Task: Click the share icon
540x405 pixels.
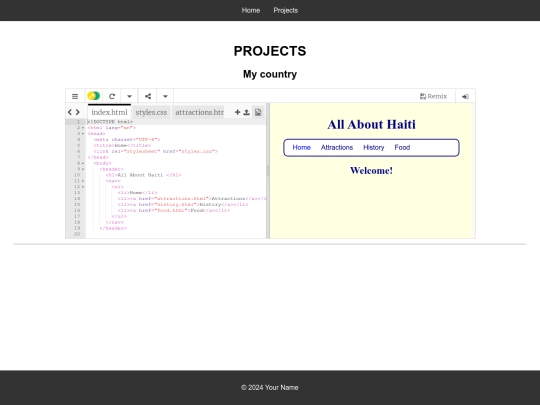Action: [148, 96]
